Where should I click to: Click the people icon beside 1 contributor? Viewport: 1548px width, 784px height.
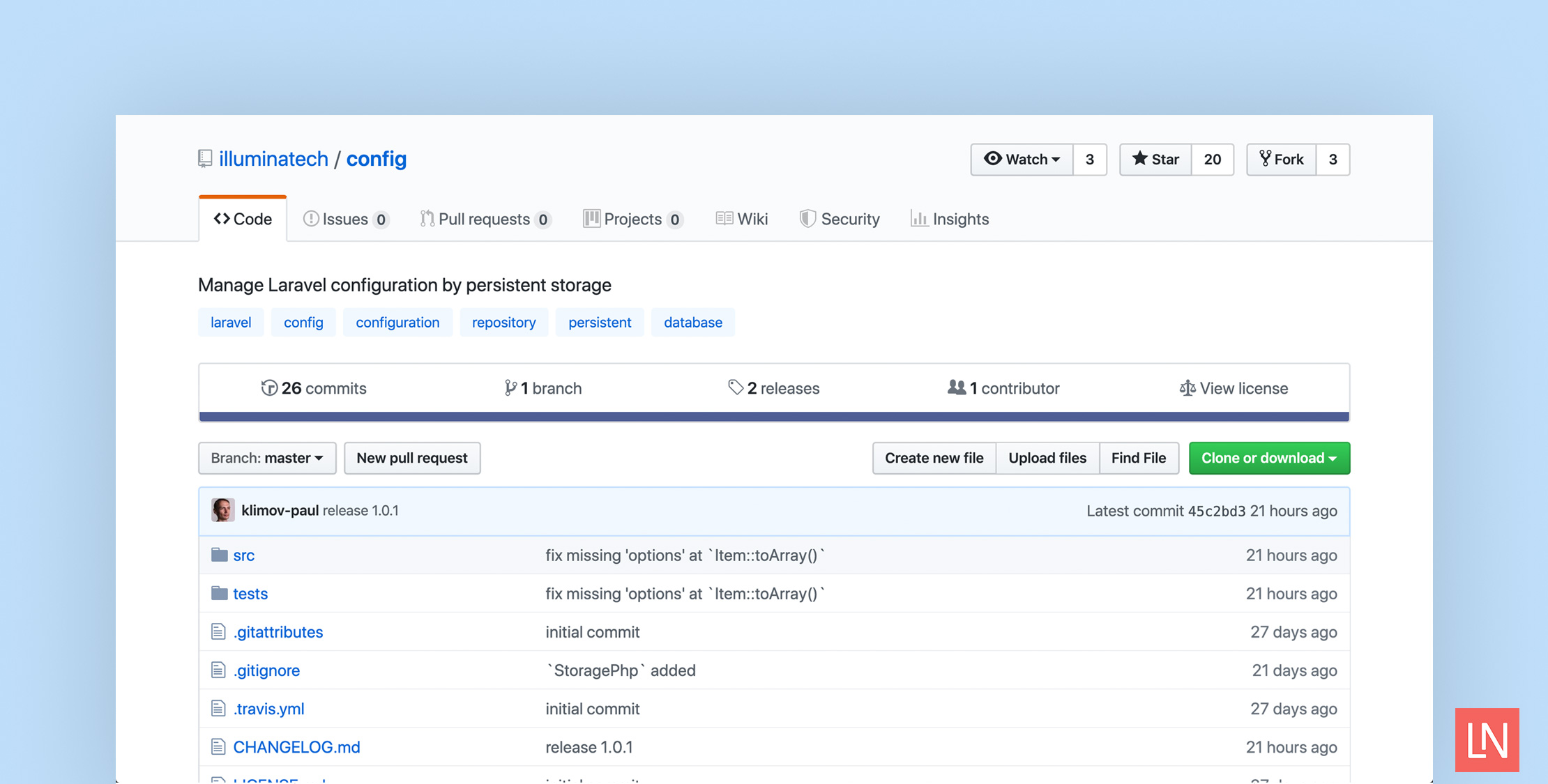coord(957,387)
